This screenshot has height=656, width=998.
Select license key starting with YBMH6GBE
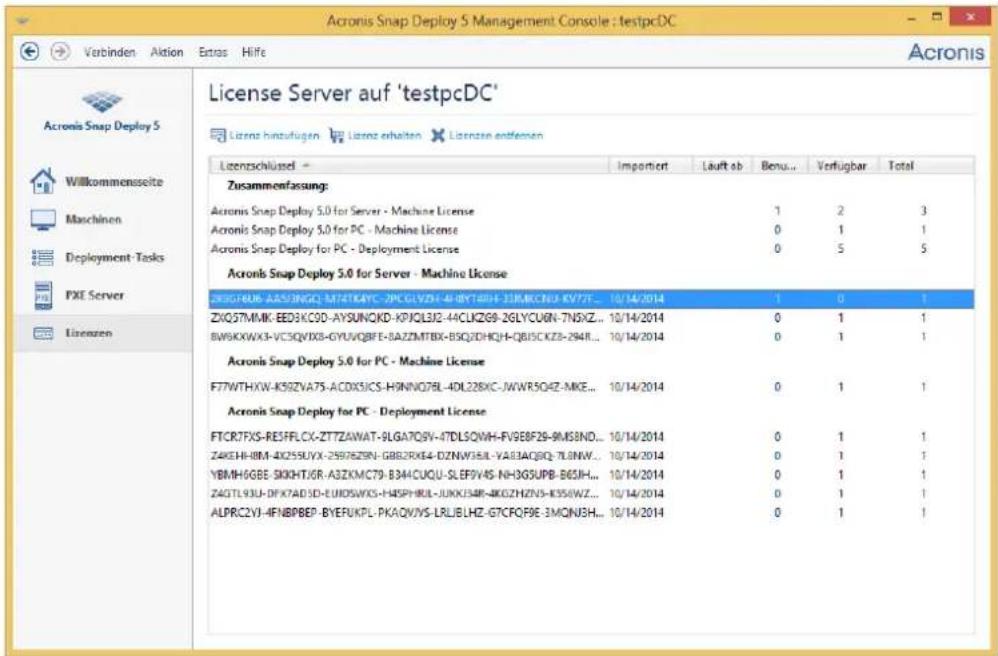coord(591,475)
